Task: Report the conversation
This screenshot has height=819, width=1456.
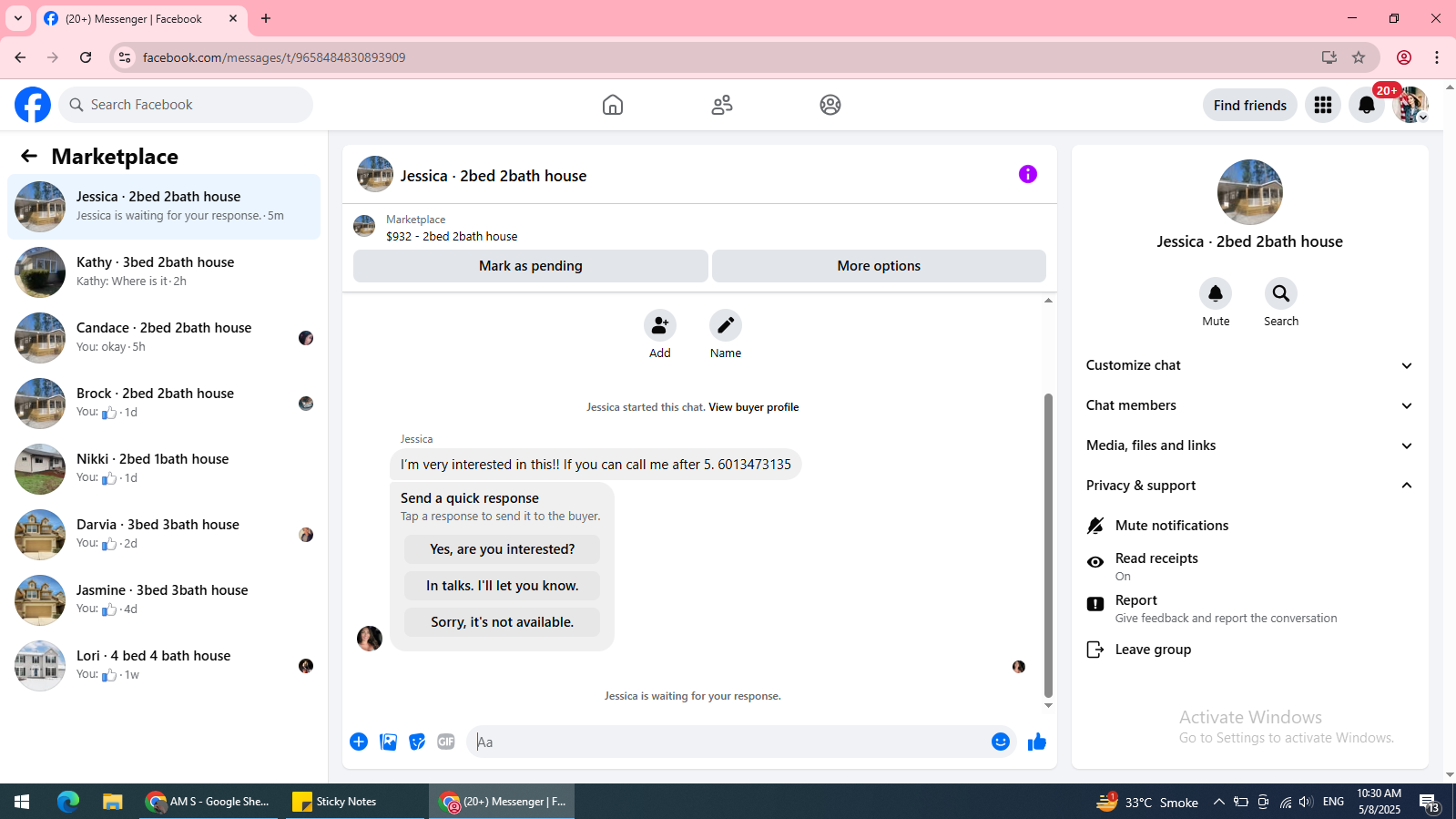Action: (1249, 608)
